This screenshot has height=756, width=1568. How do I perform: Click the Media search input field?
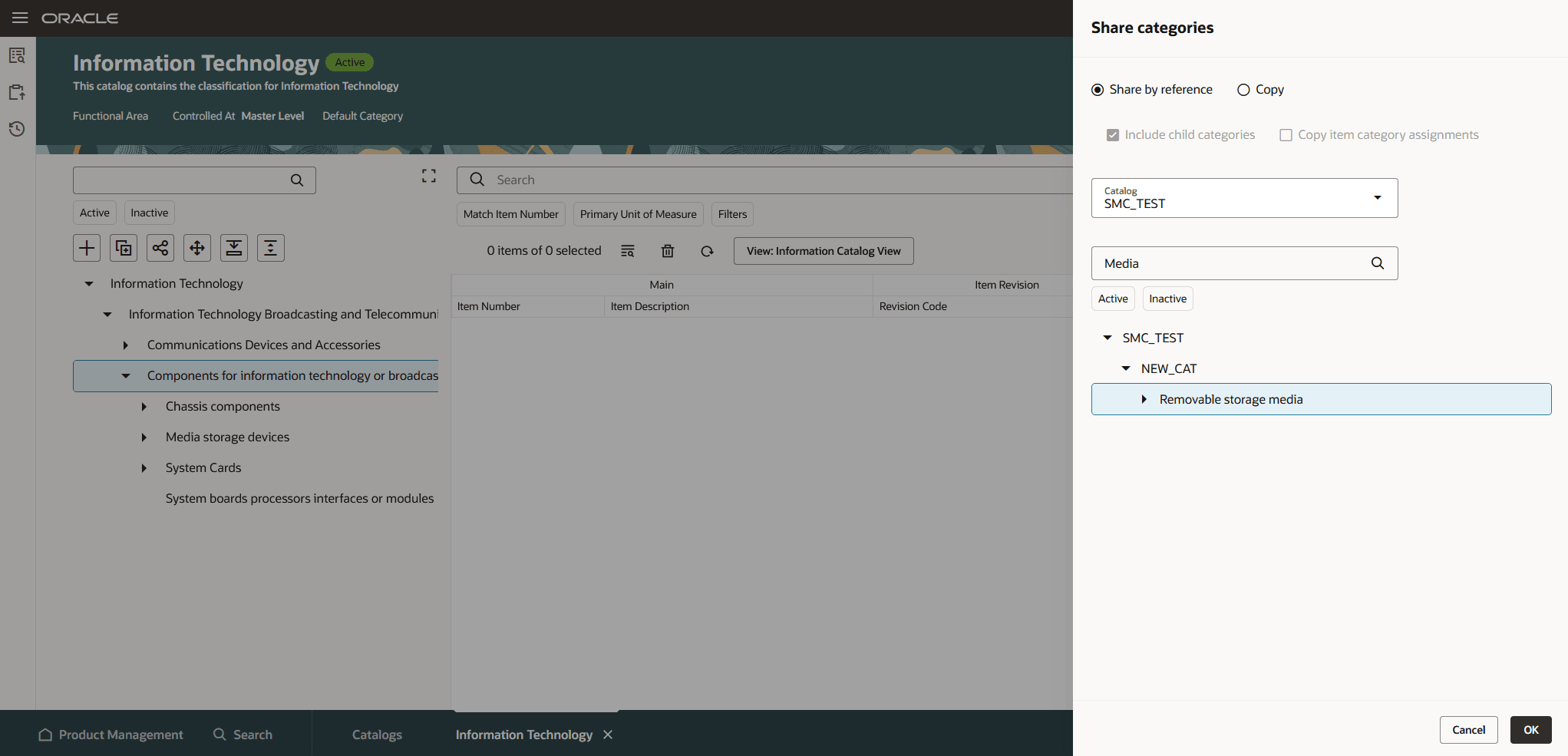pyautogui.click(x=1228, y=263)
